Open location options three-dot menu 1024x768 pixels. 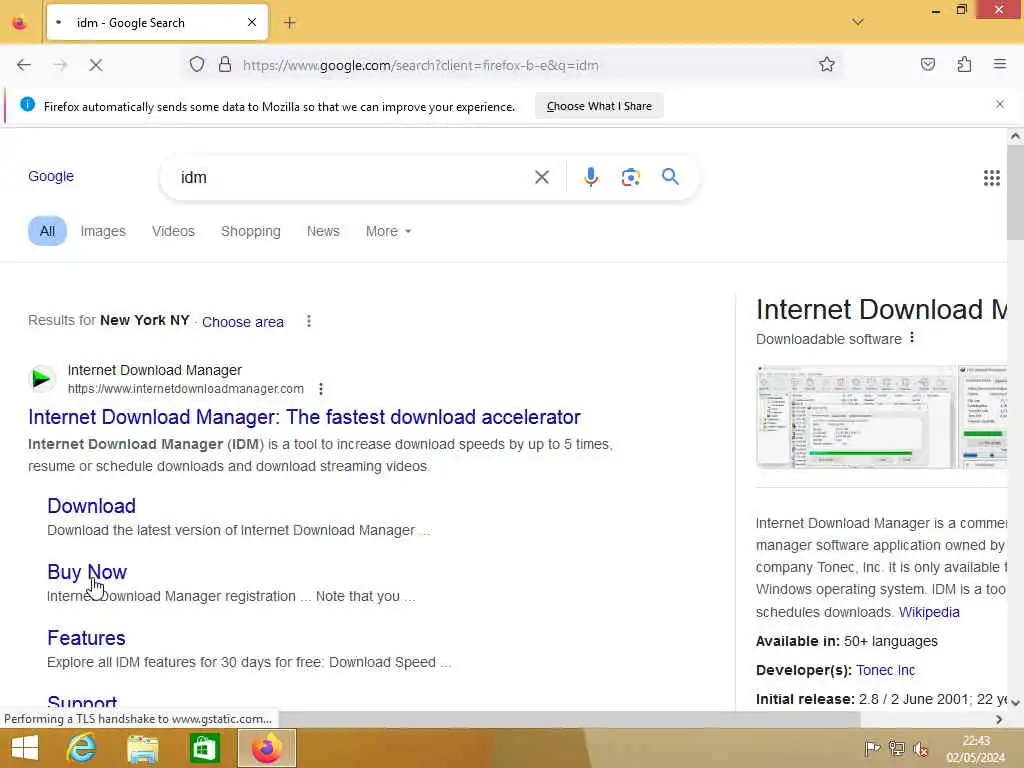[x=309, y=321]
